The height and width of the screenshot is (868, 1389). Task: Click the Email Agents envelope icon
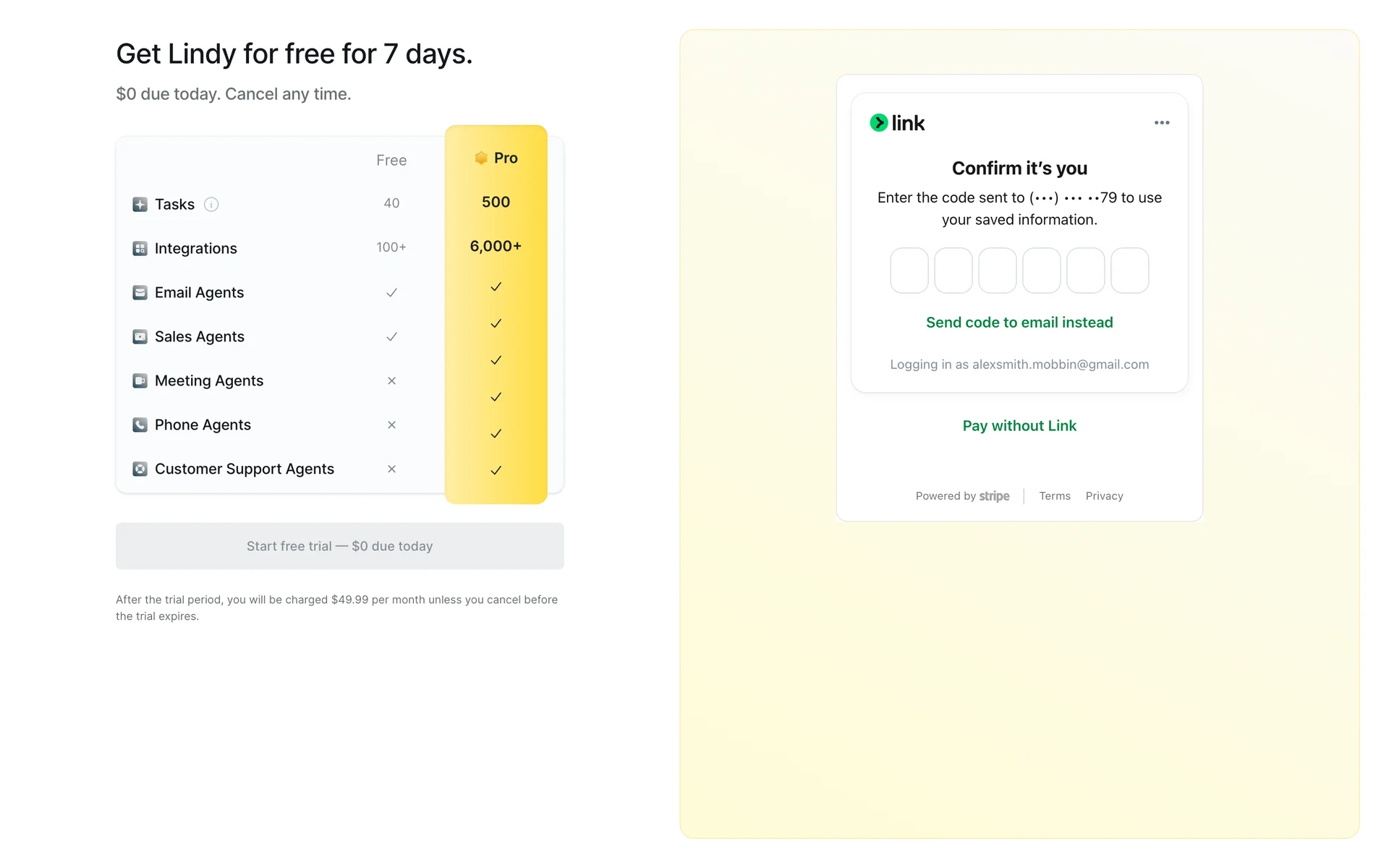click(x=140, y=293)
